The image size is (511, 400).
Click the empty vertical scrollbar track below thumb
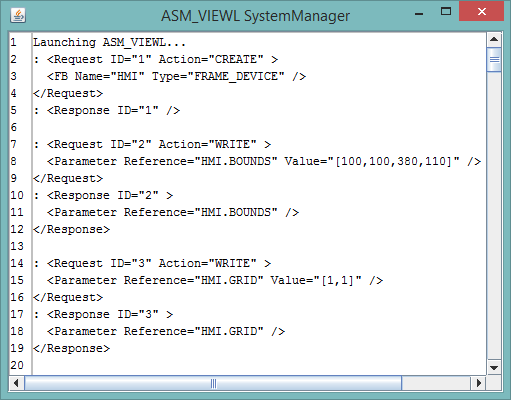[x=494, y=215]
